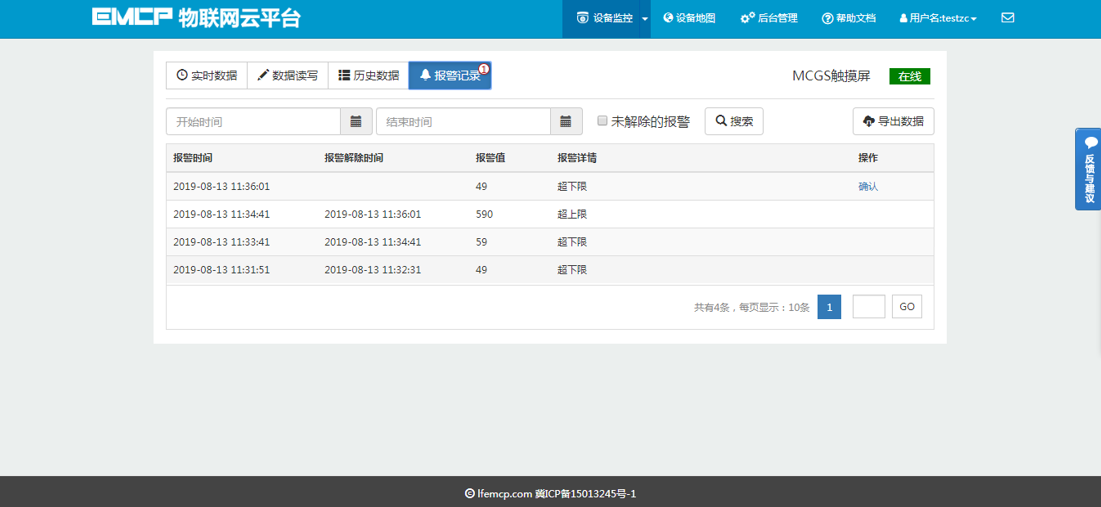Open 设备地图 device map page
Viewport: 1101px width, 507px height.
689,18
